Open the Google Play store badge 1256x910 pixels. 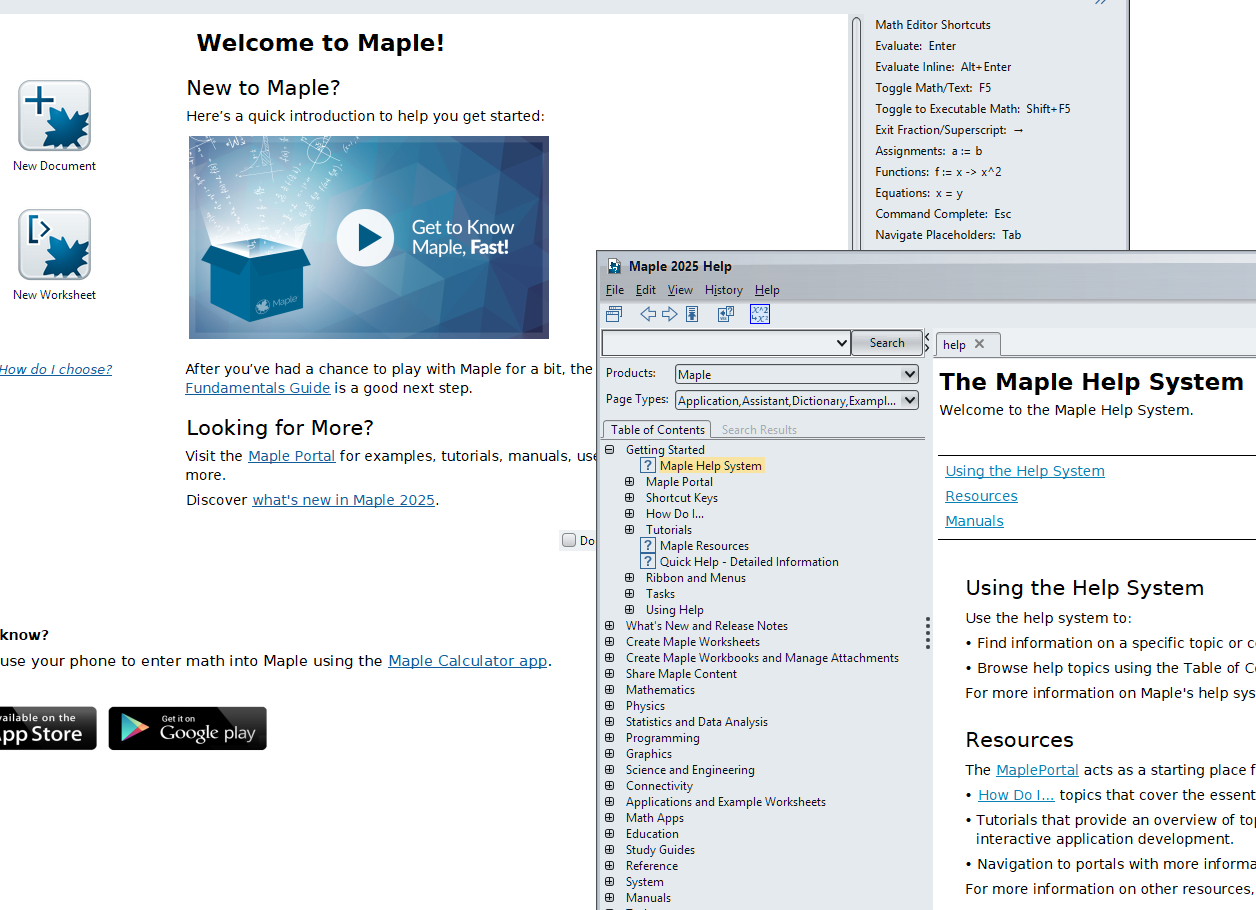pos(188,728)
